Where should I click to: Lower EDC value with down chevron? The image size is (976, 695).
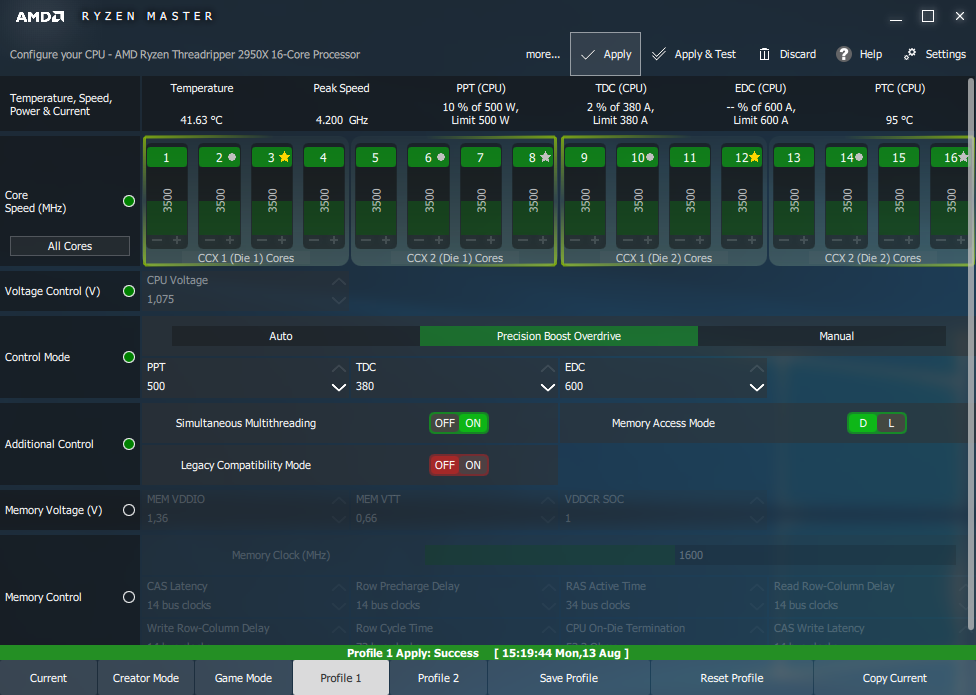coord(757,387)
